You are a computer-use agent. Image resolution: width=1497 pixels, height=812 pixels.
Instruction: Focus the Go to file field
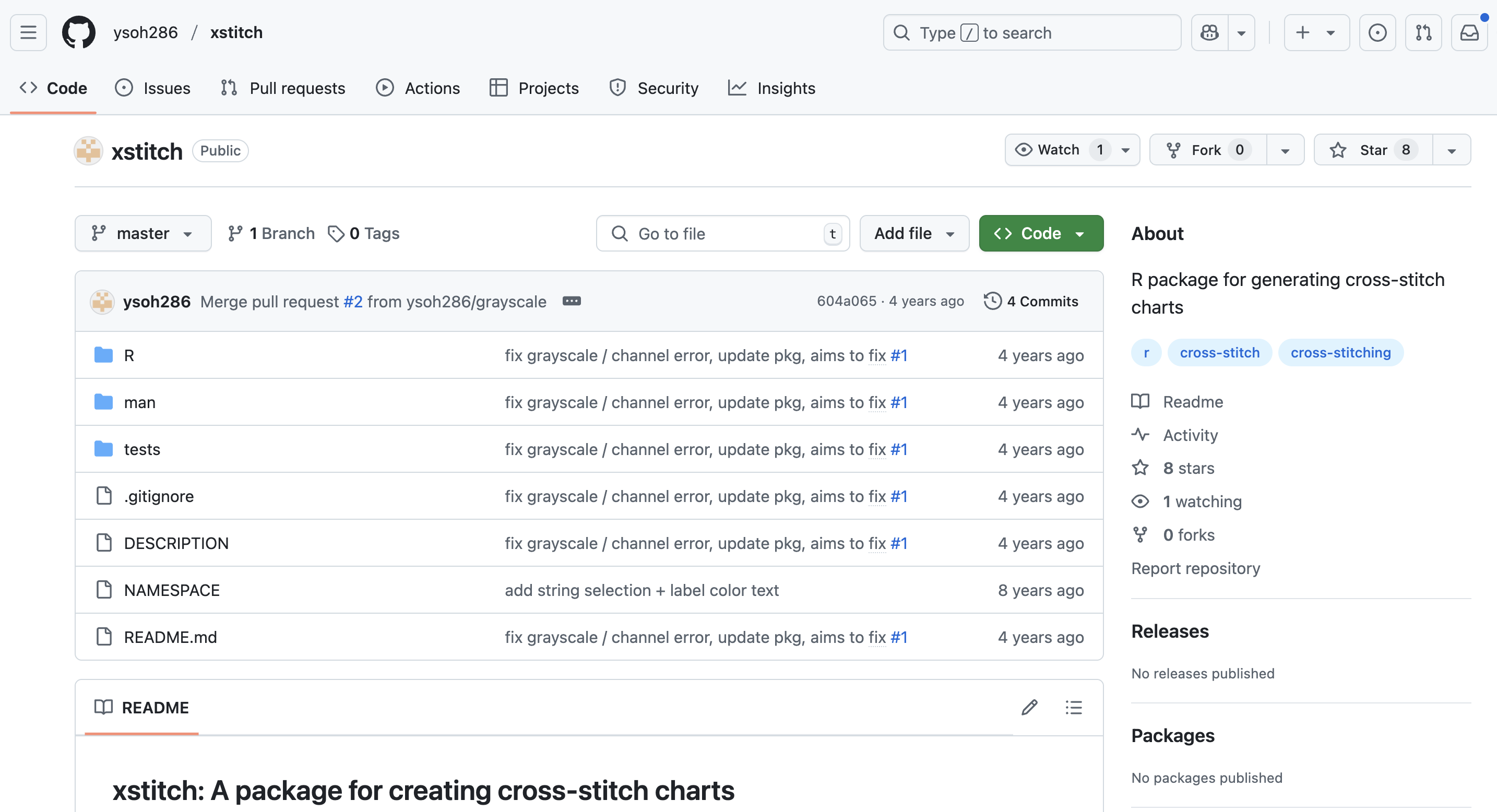pos(723,233)
